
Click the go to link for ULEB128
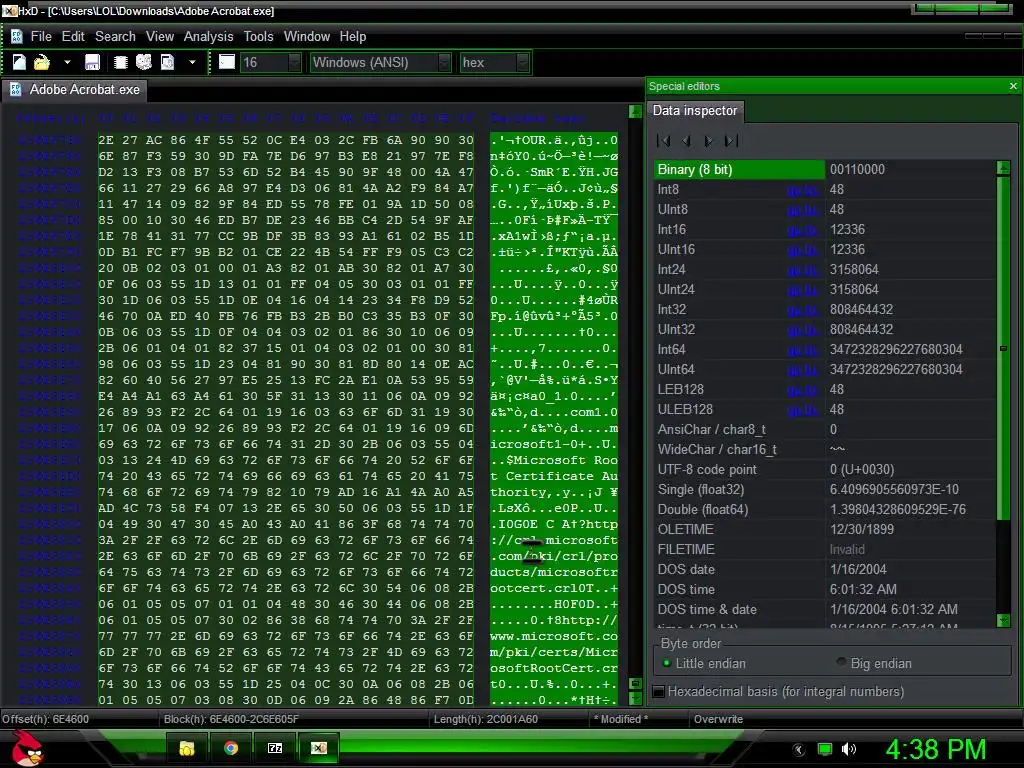[x=803, y=410]
